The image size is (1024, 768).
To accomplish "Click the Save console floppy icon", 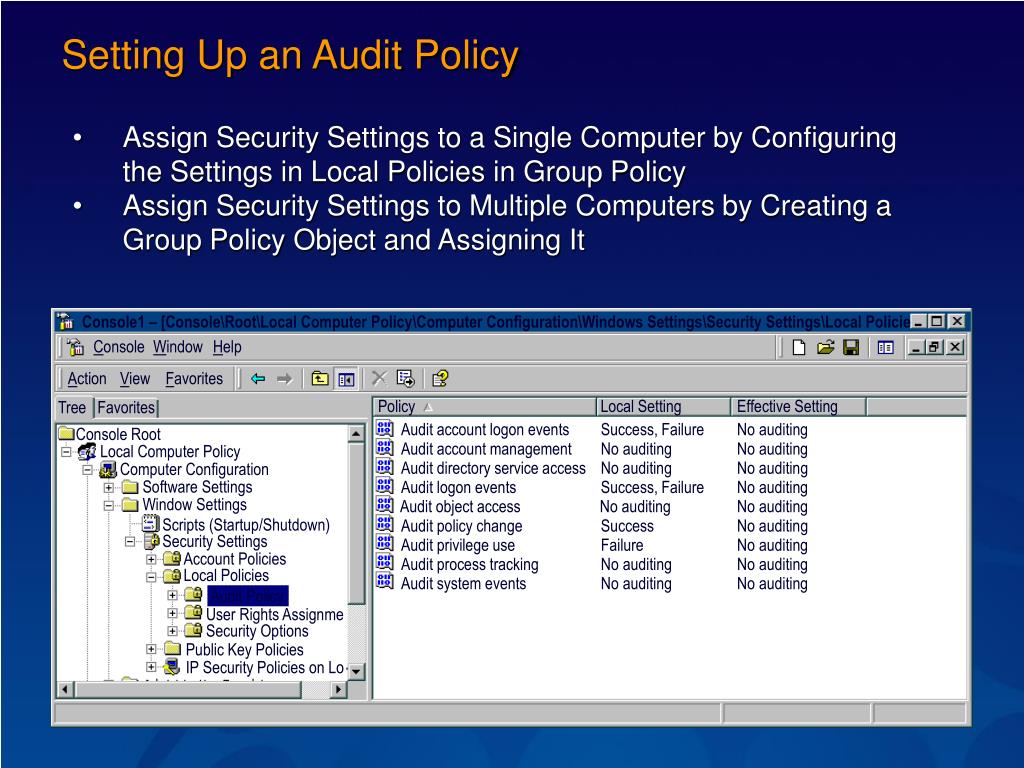I will [851, 347].
